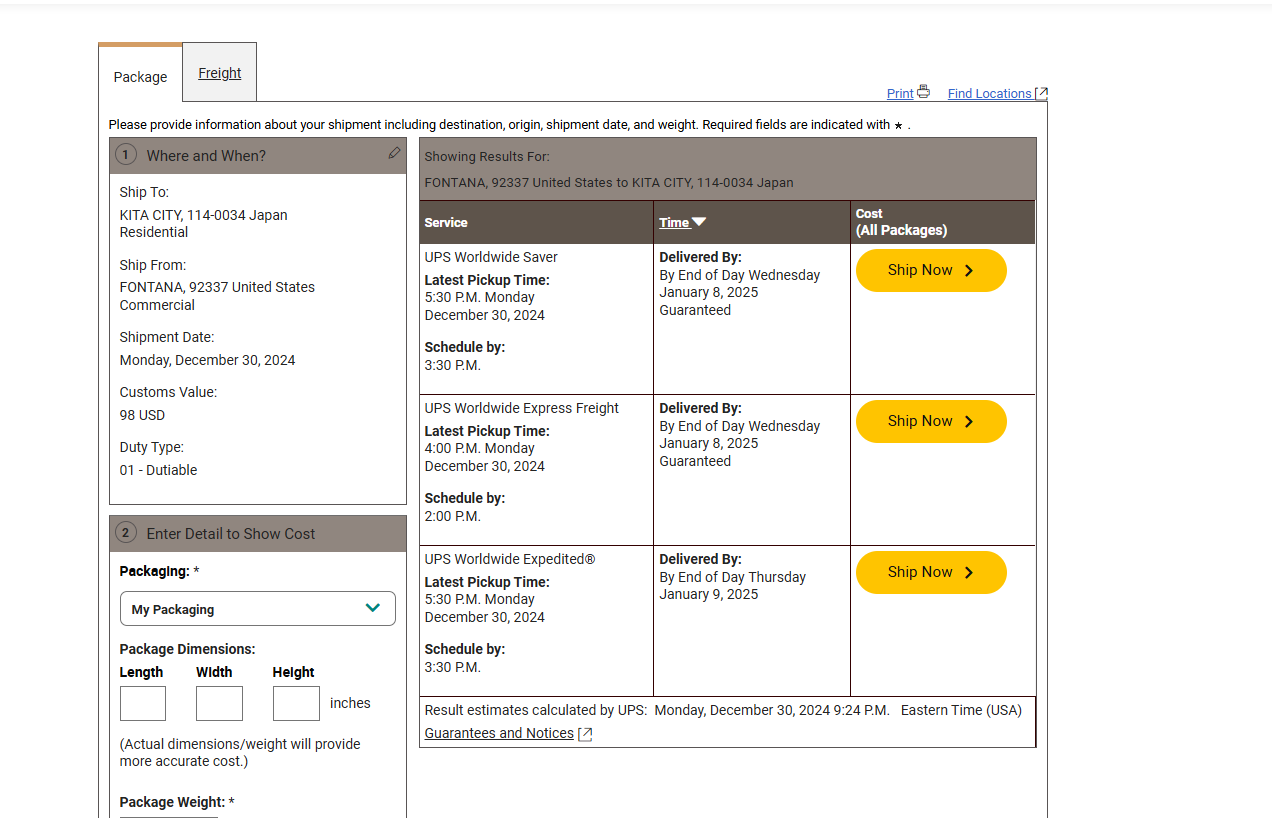Viewport: 1272px width, 818px height.
Task: Click the January 9, 2025 delivery date
Action: click(709, 594)
